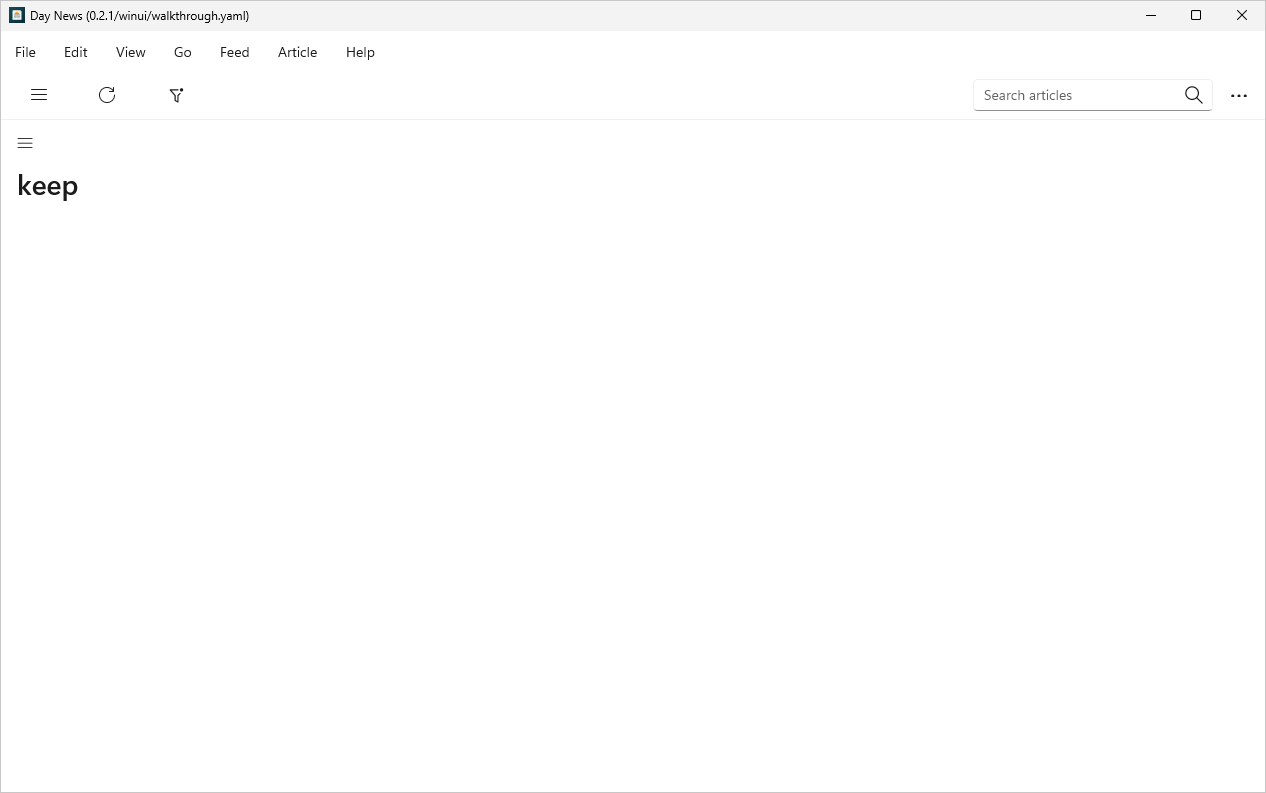The width and height of the screenshot is (1266, 793).
Task: Refresh feeds with the circular arrow icon
Action: tap(107, 95)
